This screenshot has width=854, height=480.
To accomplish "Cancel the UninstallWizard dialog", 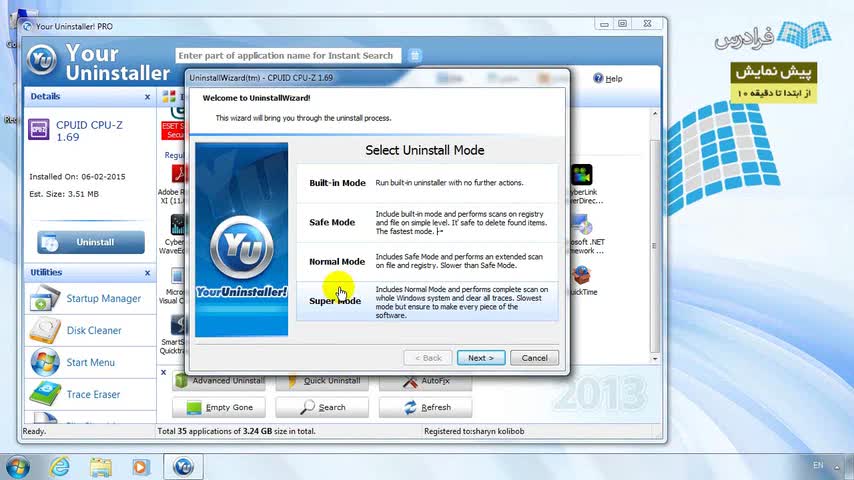I will [534, 358].
